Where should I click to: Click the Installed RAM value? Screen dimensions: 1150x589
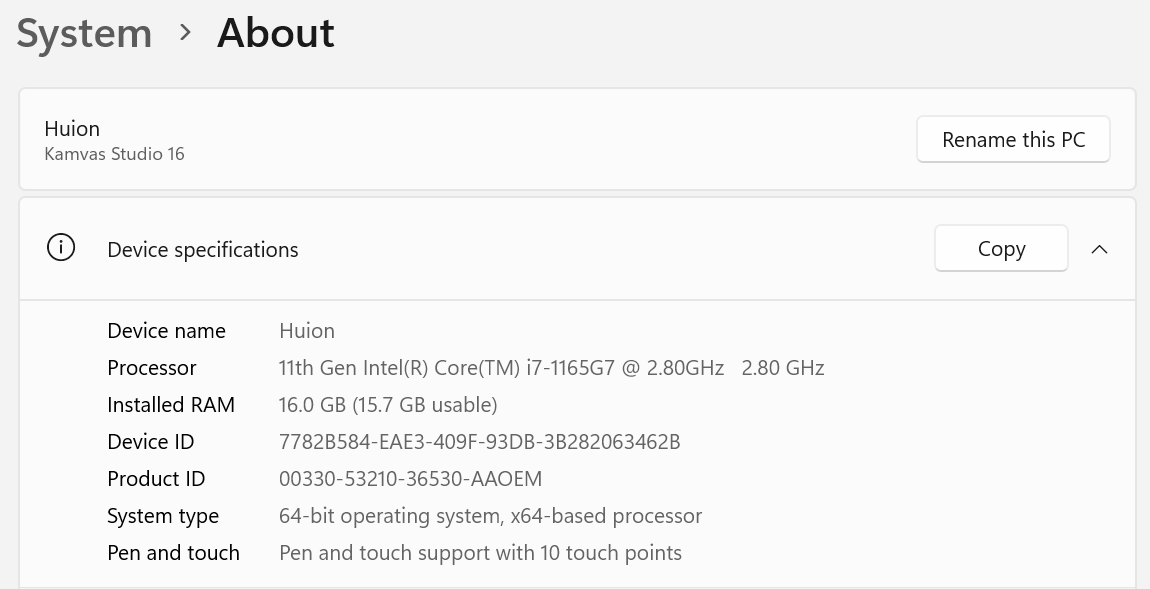tap(388, 404)
